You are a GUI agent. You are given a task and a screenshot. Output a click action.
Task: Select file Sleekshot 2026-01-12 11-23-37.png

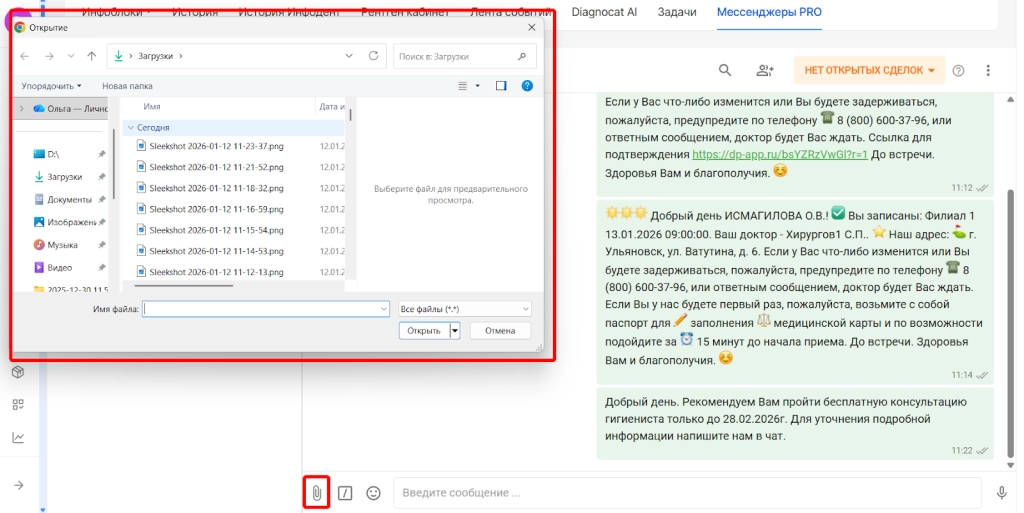(x=216, y=146)
